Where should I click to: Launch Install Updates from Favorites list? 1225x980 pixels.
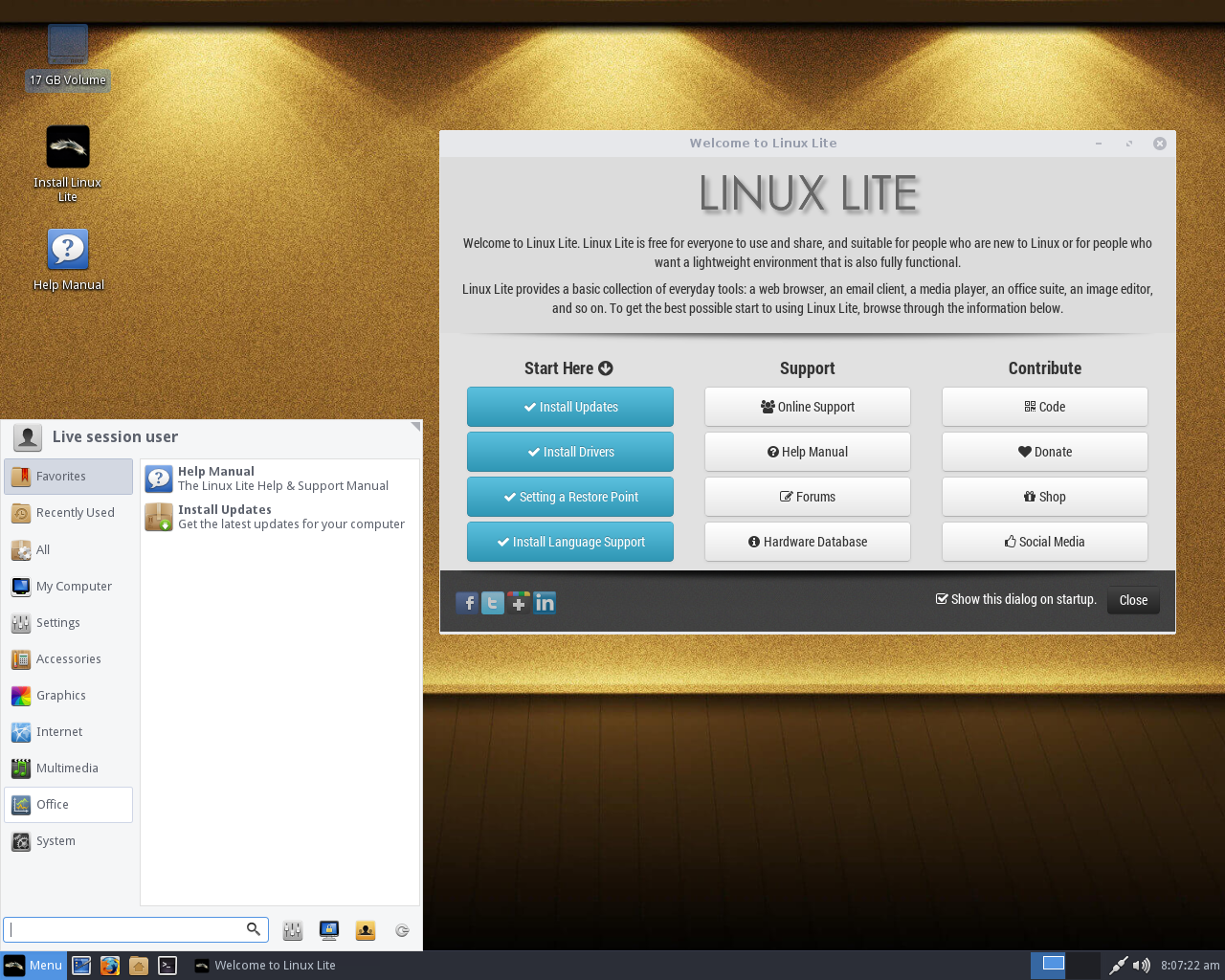279,517
